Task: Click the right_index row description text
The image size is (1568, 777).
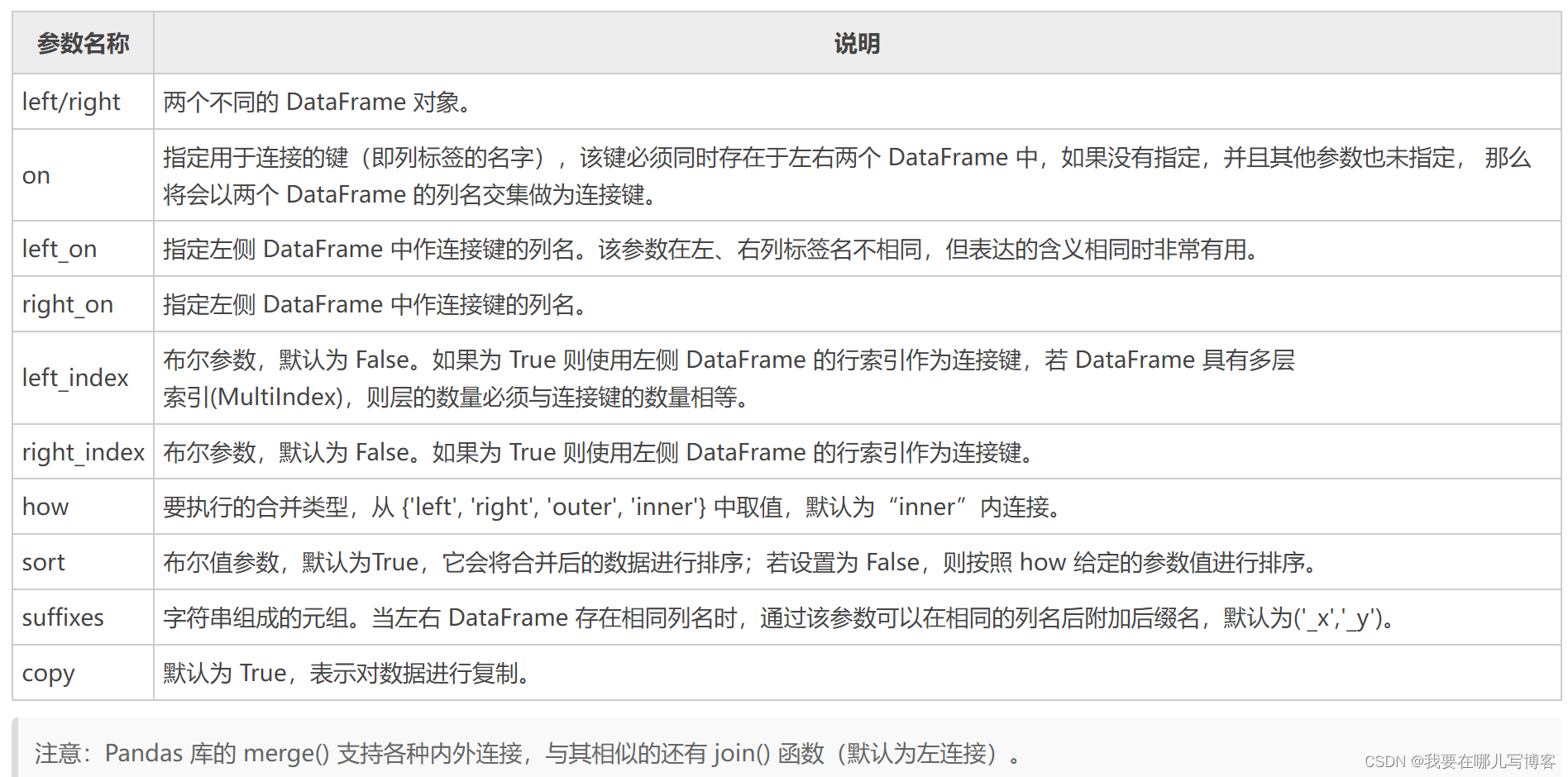Action: click(599, 452)
